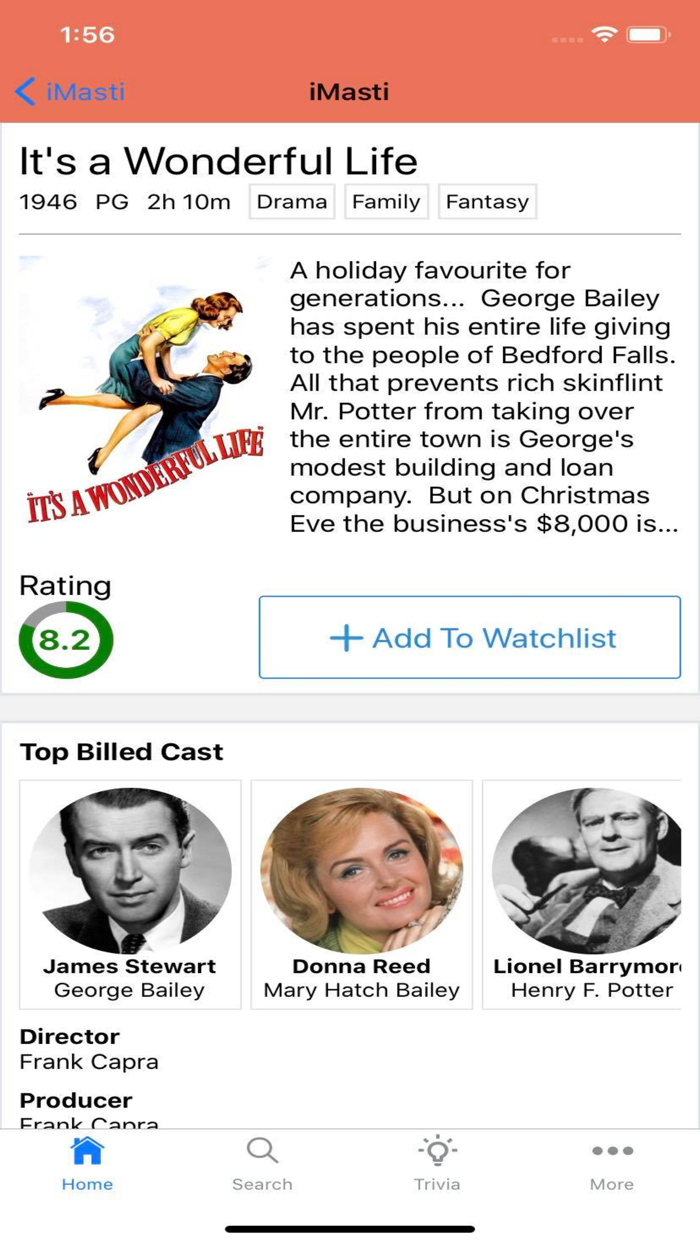Viewport: 700px width, 1244px height.
Task: Select the Fantasy genre tag
Action: [487, 202]
